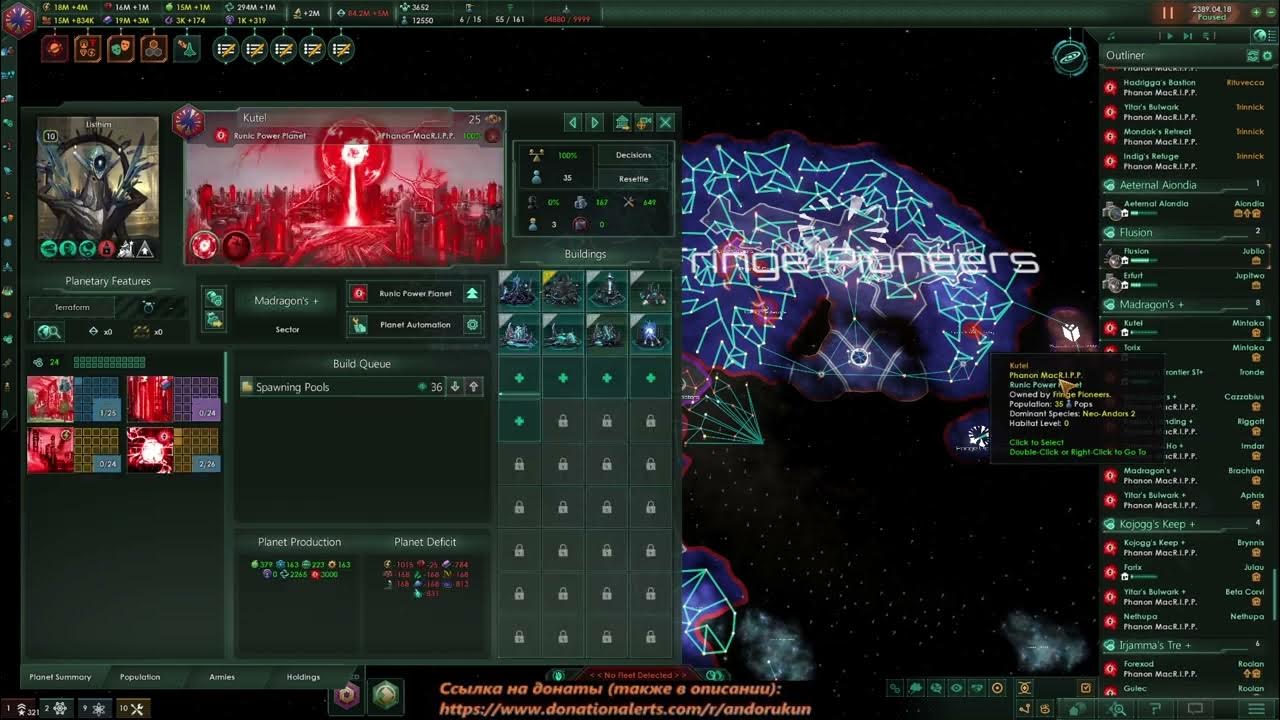Image resolution: width=1280 pixels, height=720 pixels.
Task: Open the Outliner settings gear
Action: (1265, 56)
